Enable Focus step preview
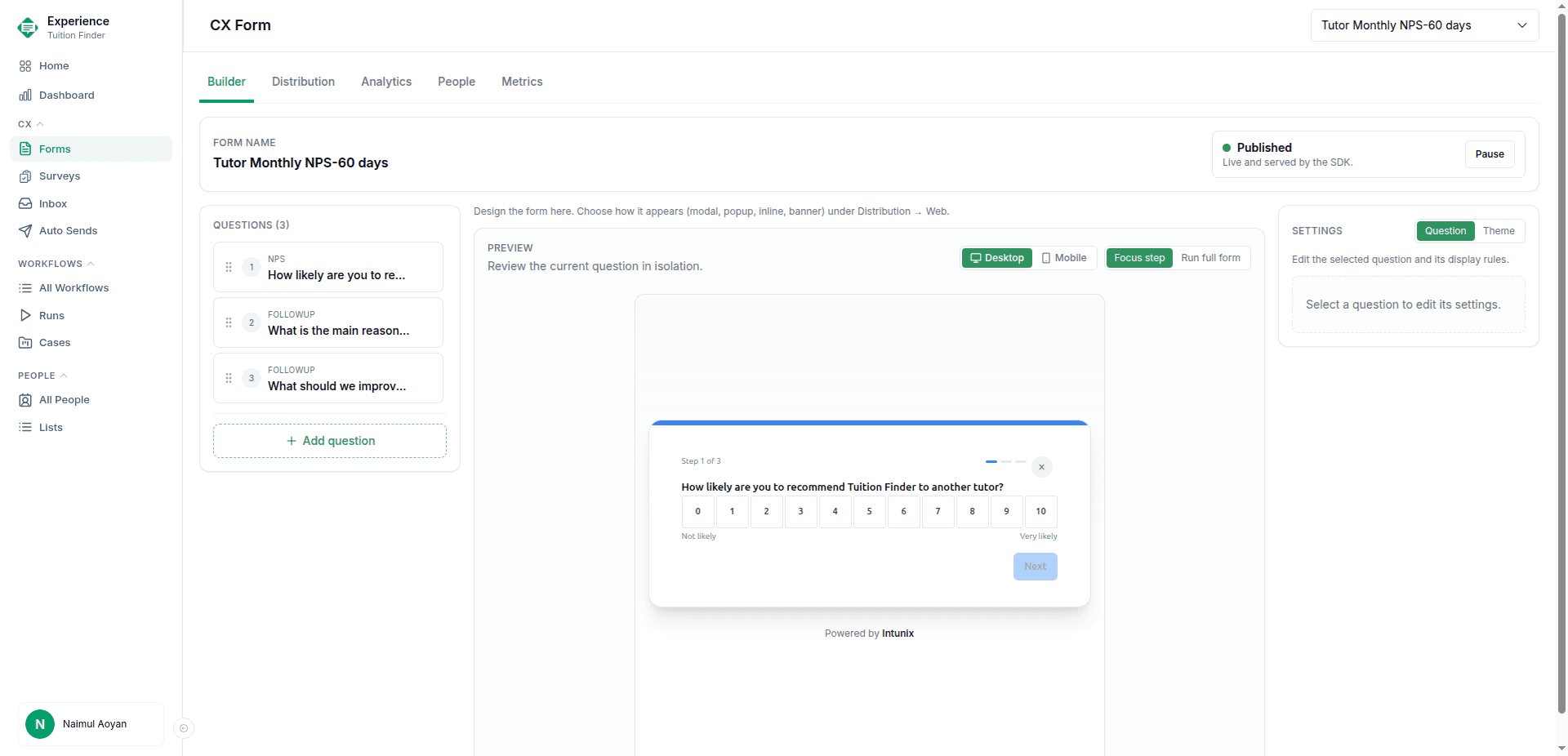 [1139, 258]
